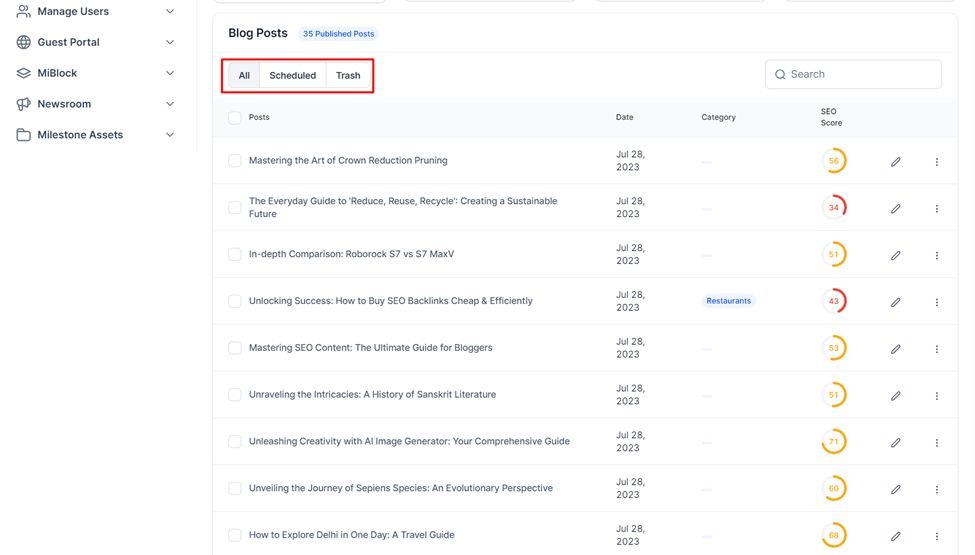This screenshot has height=555, width=975.
Task: Click the search magnifier icon
Action: [780, 75]
